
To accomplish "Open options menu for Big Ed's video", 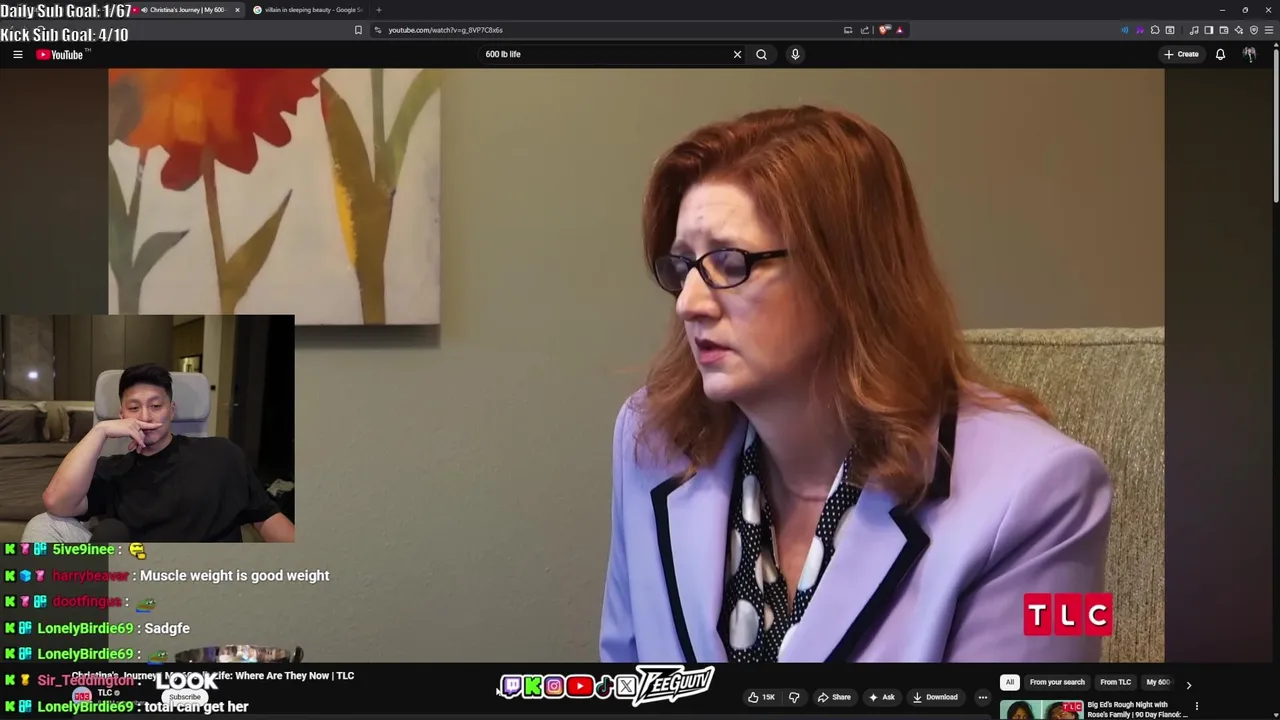I will pos(1196,706).
